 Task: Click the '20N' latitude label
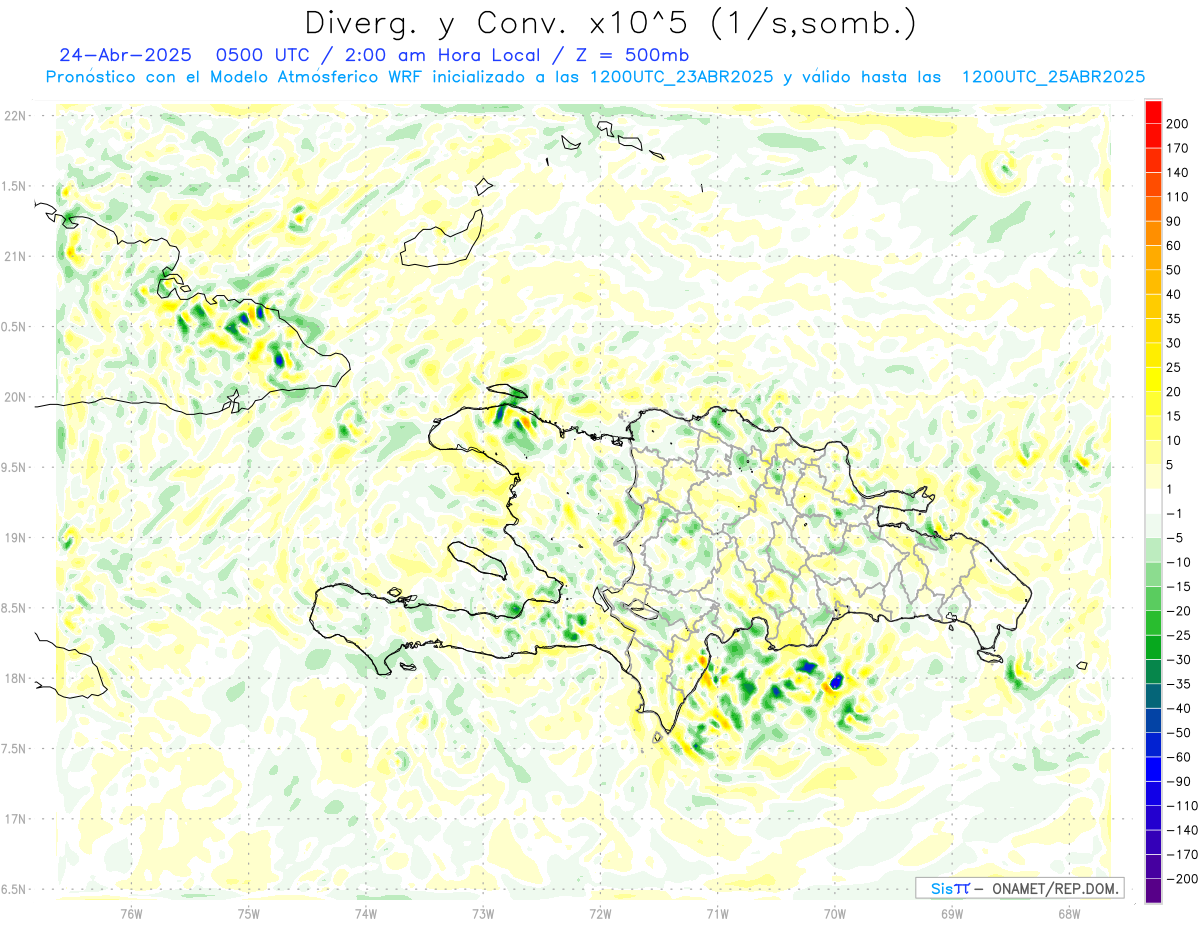click(x=14, y=397)
